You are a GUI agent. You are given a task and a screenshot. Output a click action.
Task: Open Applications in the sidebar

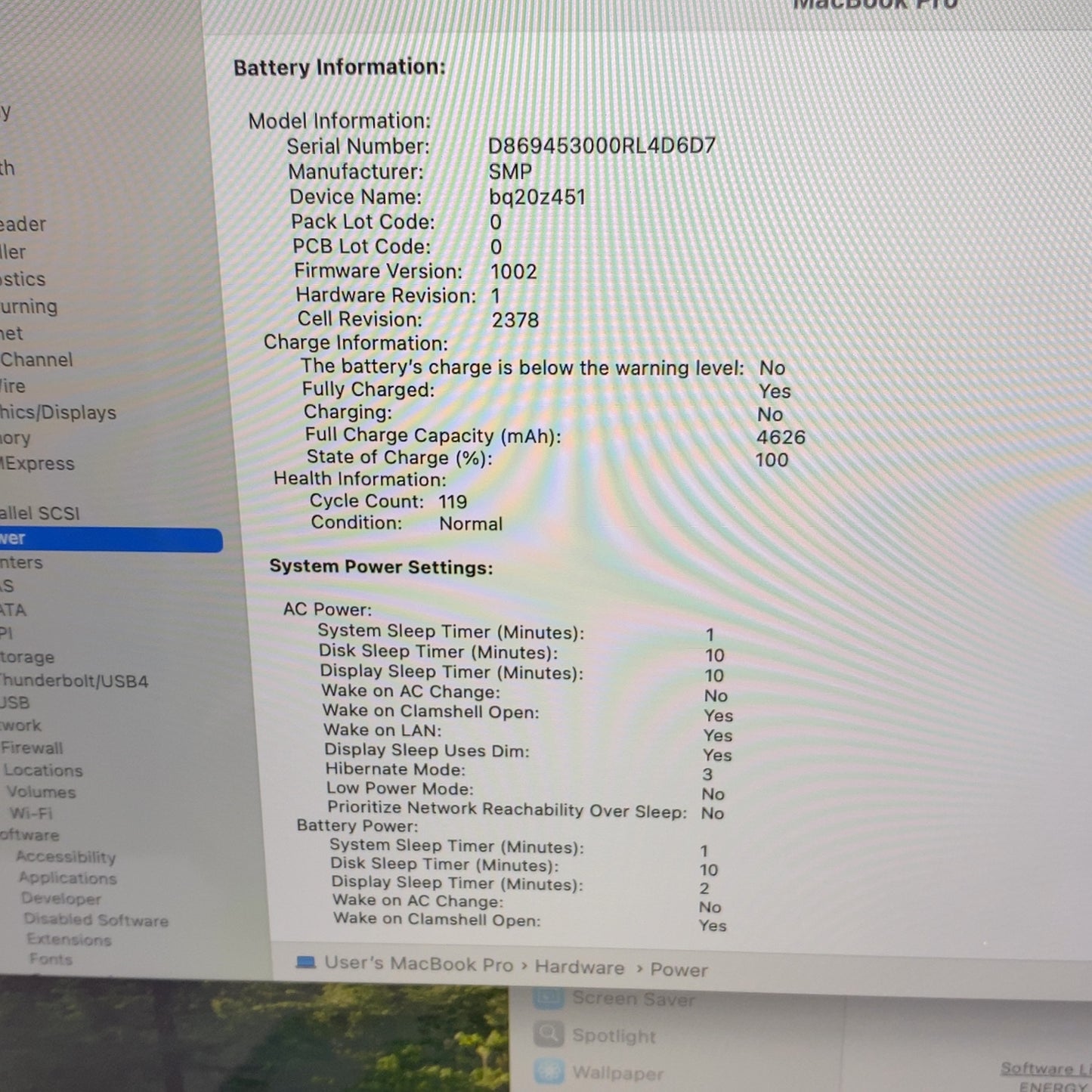pos(67,877)
